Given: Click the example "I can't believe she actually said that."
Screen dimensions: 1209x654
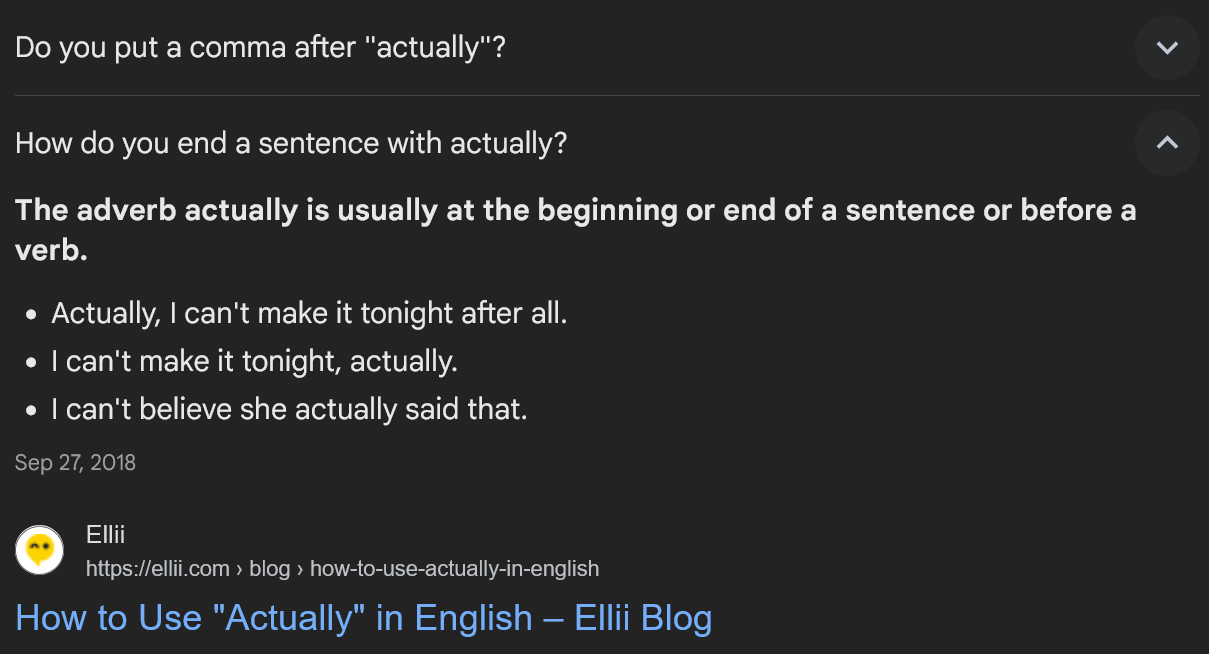Looking at the screenshot, I should 289,409.
